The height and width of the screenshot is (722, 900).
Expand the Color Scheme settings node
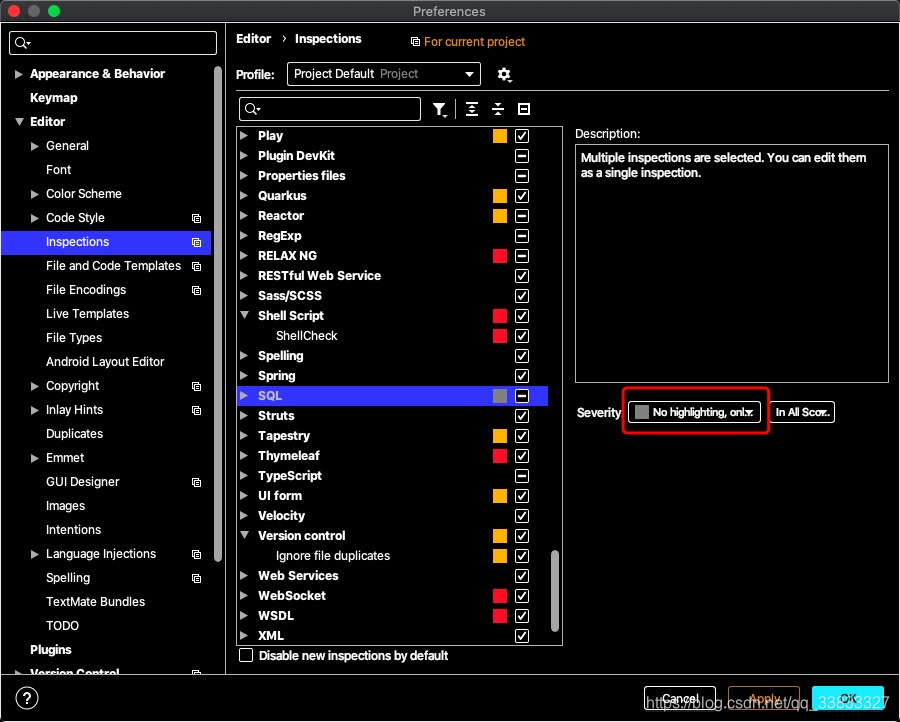click(x=34, y=195)
